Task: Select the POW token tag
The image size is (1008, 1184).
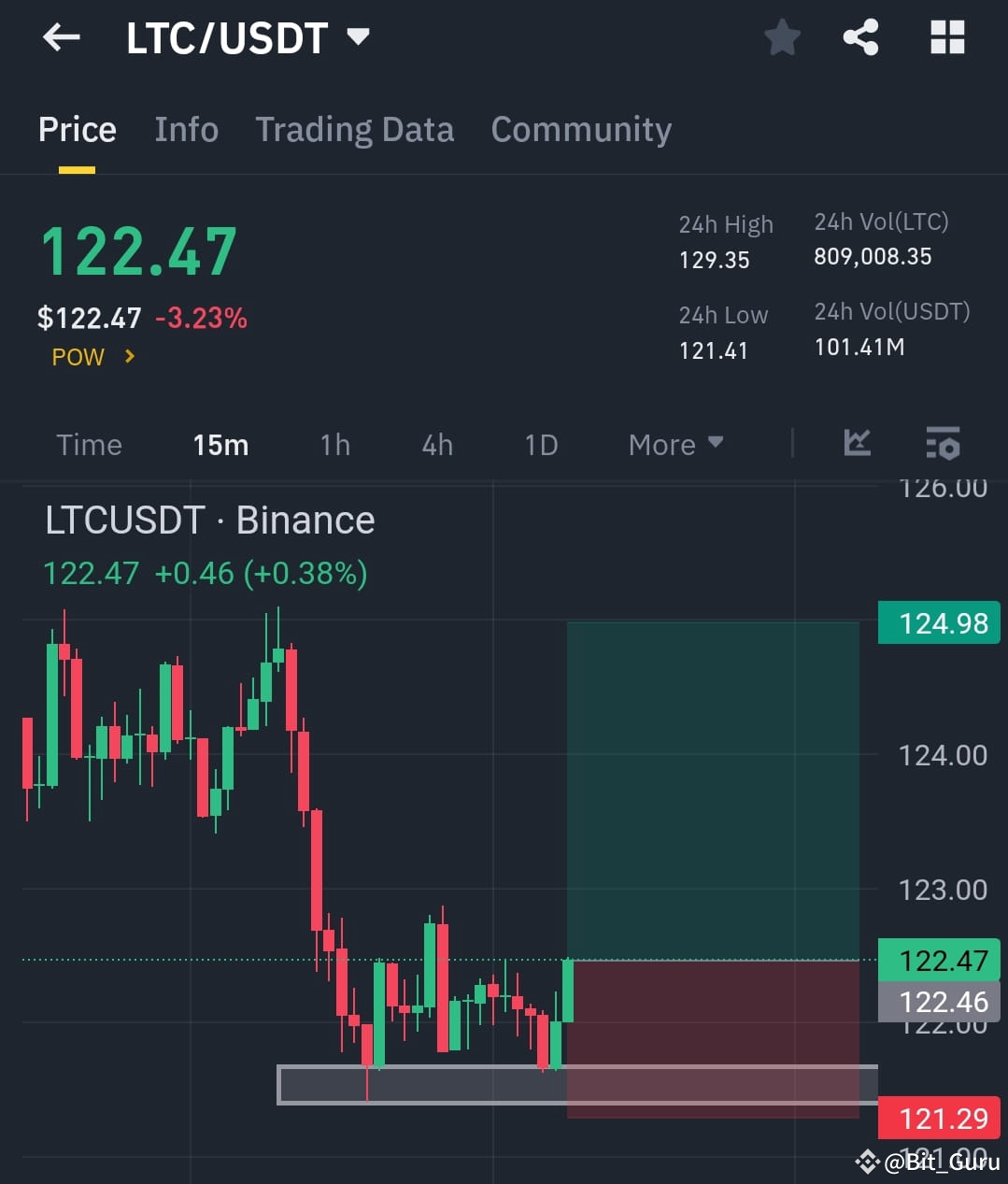Action: 78,357
